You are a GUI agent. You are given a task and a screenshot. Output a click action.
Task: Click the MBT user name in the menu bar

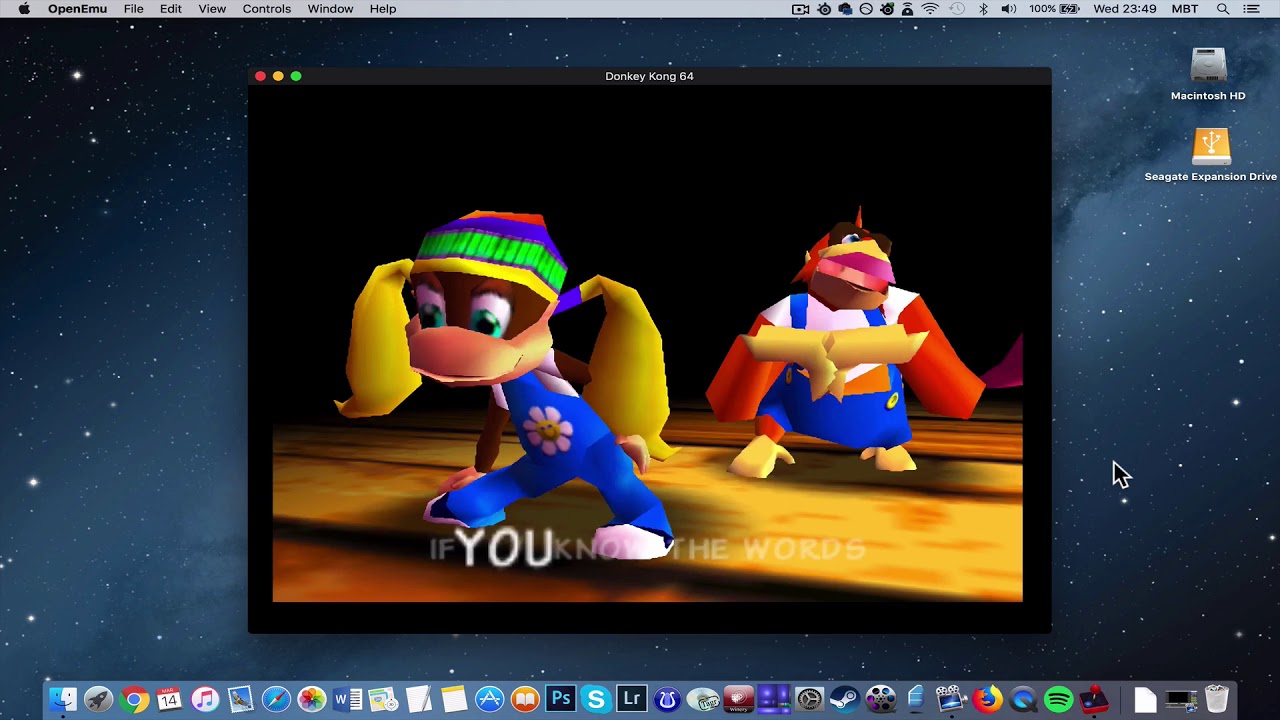pos(1185,9)
